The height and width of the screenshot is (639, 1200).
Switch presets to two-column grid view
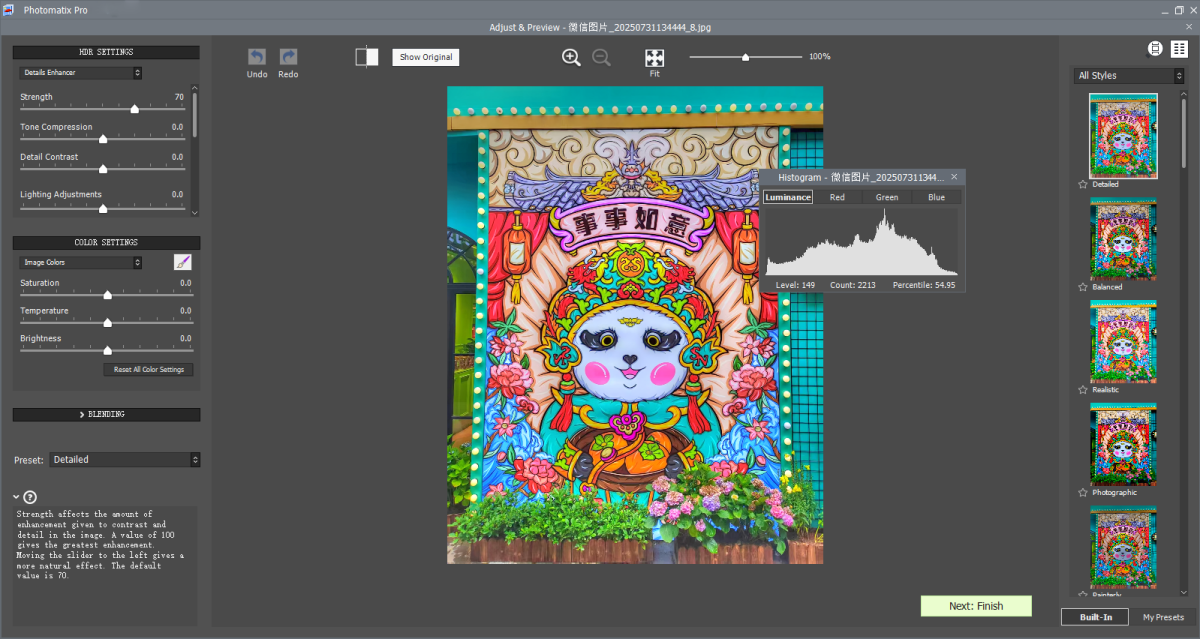tap(1179, 49)
